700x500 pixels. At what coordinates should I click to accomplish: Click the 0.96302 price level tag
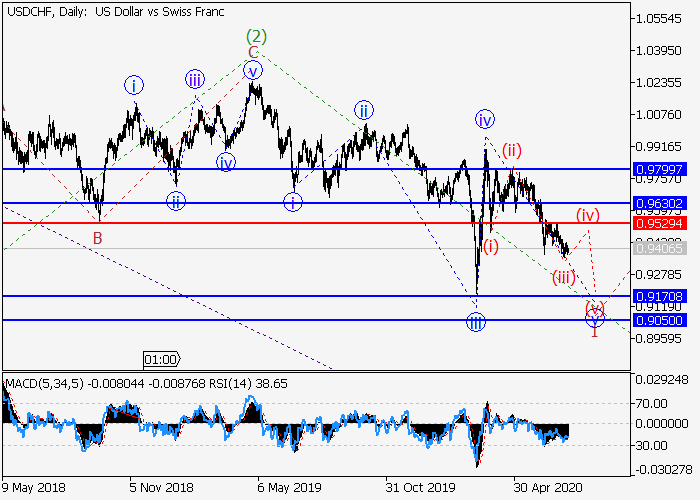coord(657,203)
